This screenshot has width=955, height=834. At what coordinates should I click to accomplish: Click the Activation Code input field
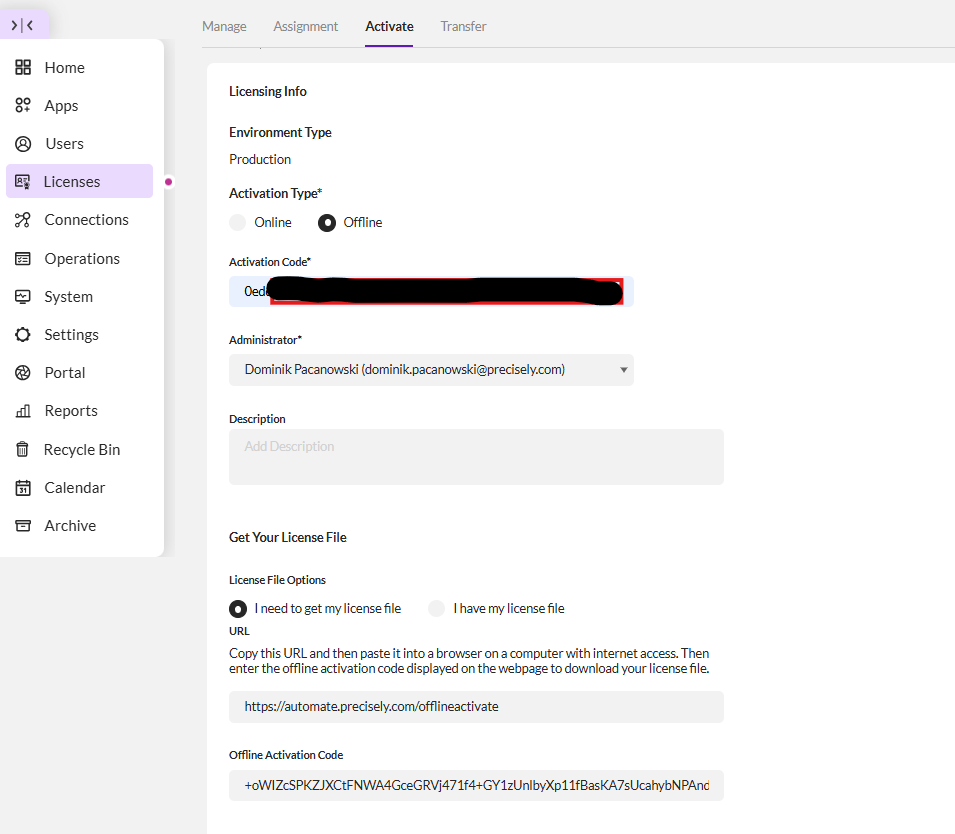click(x=431, y=291)
